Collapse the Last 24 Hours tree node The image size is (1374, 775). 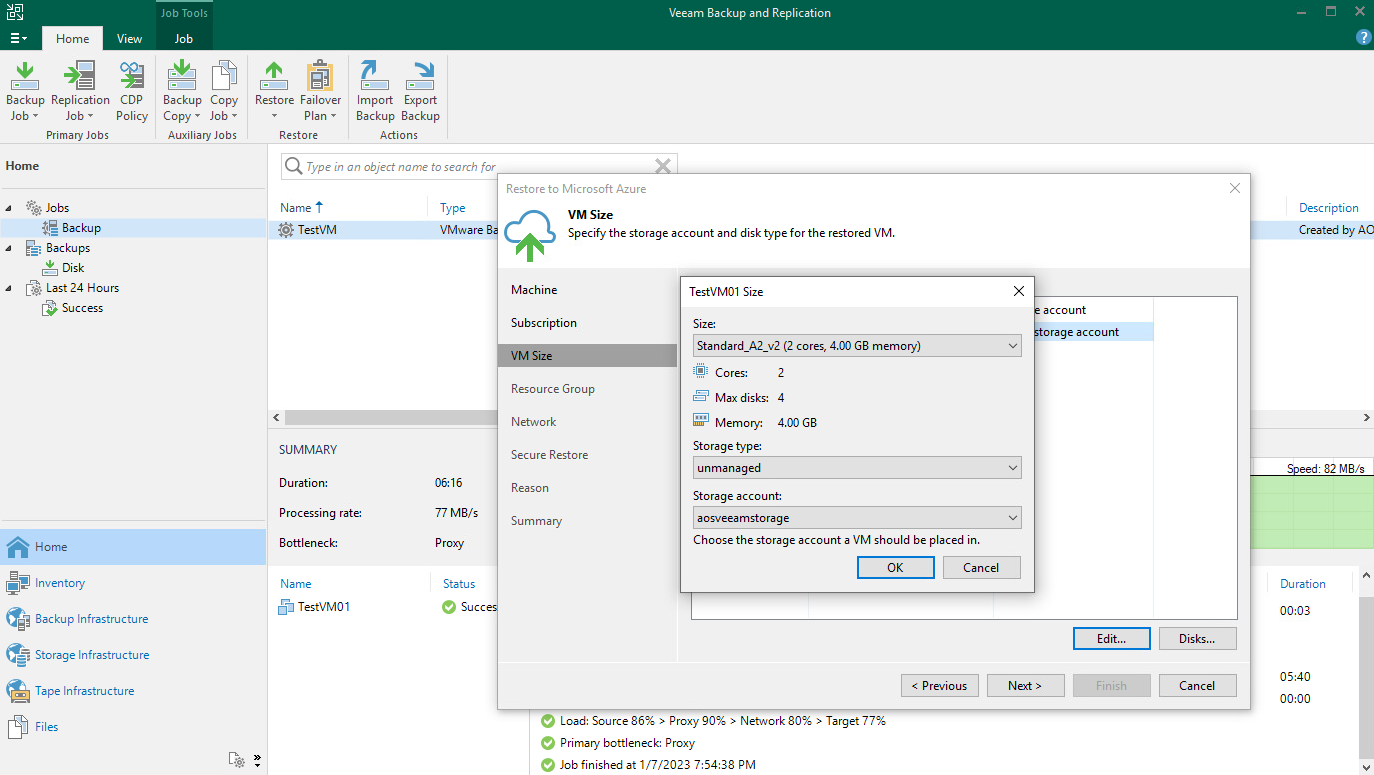[x=10, y=288]
